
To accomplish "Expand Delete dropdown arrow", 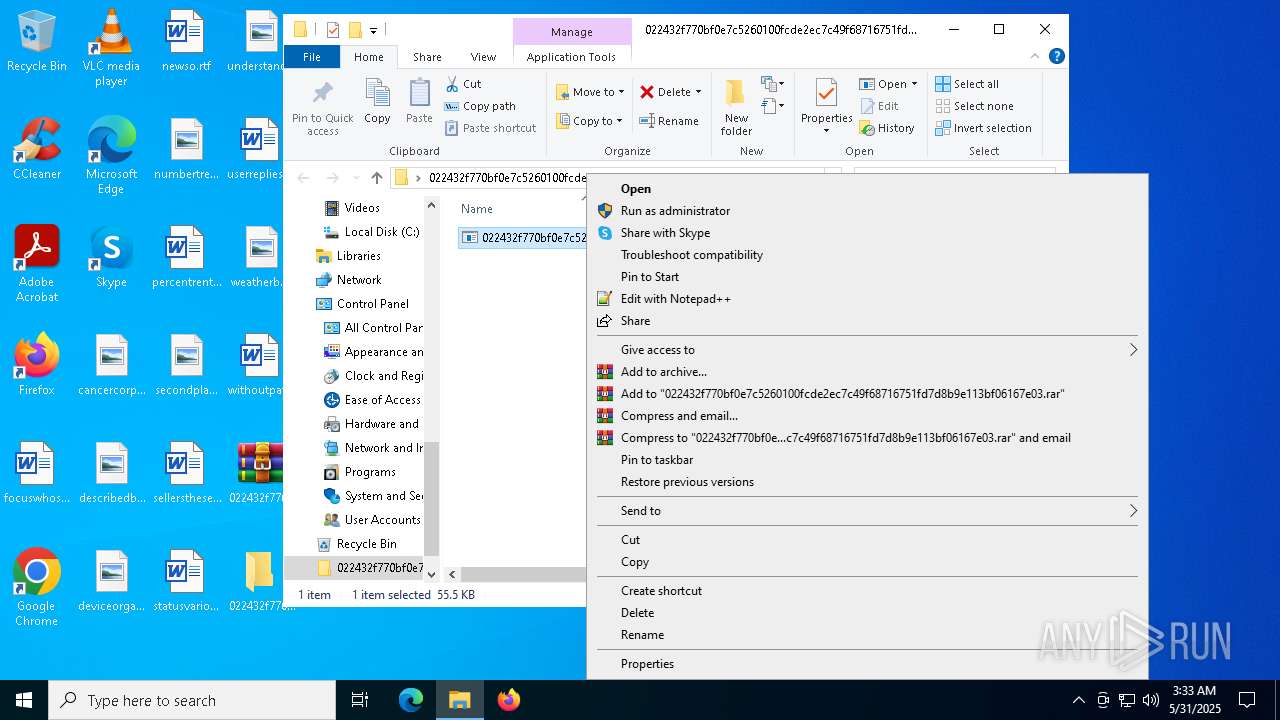I will tap(698, 92).
